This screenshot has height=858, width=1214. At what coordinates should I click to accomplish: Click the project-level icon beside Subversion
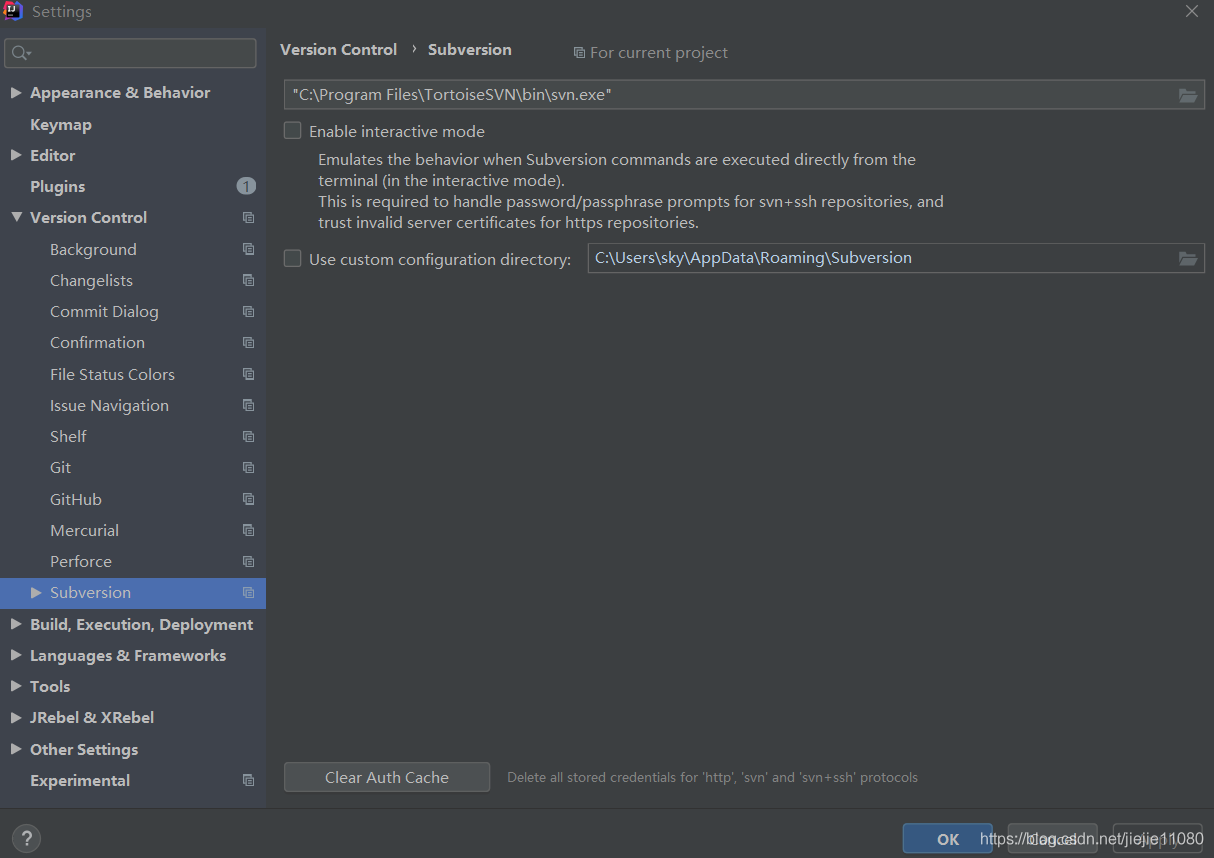248,593
